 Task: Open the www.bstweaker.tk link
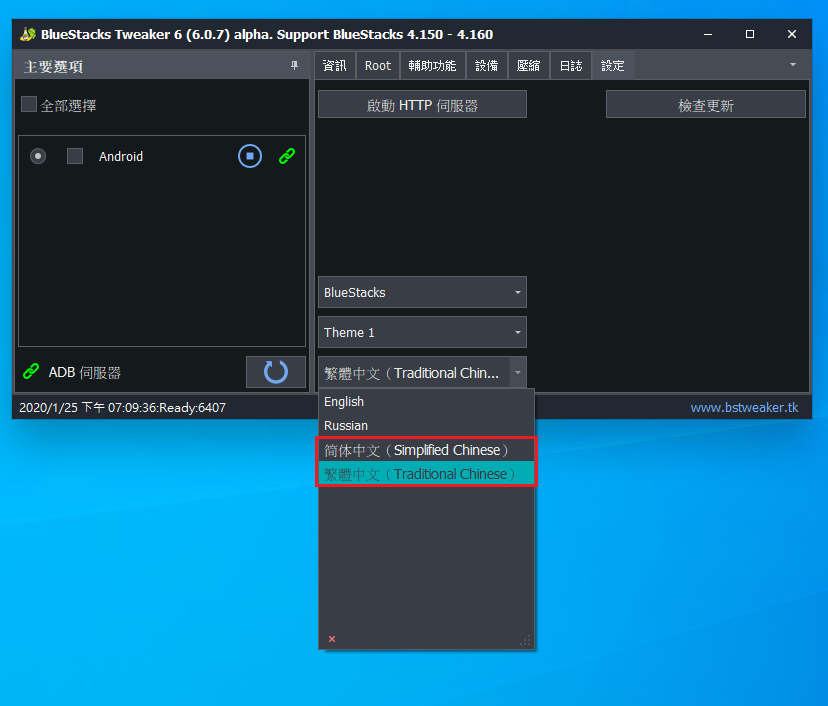[x=744, y=408]
